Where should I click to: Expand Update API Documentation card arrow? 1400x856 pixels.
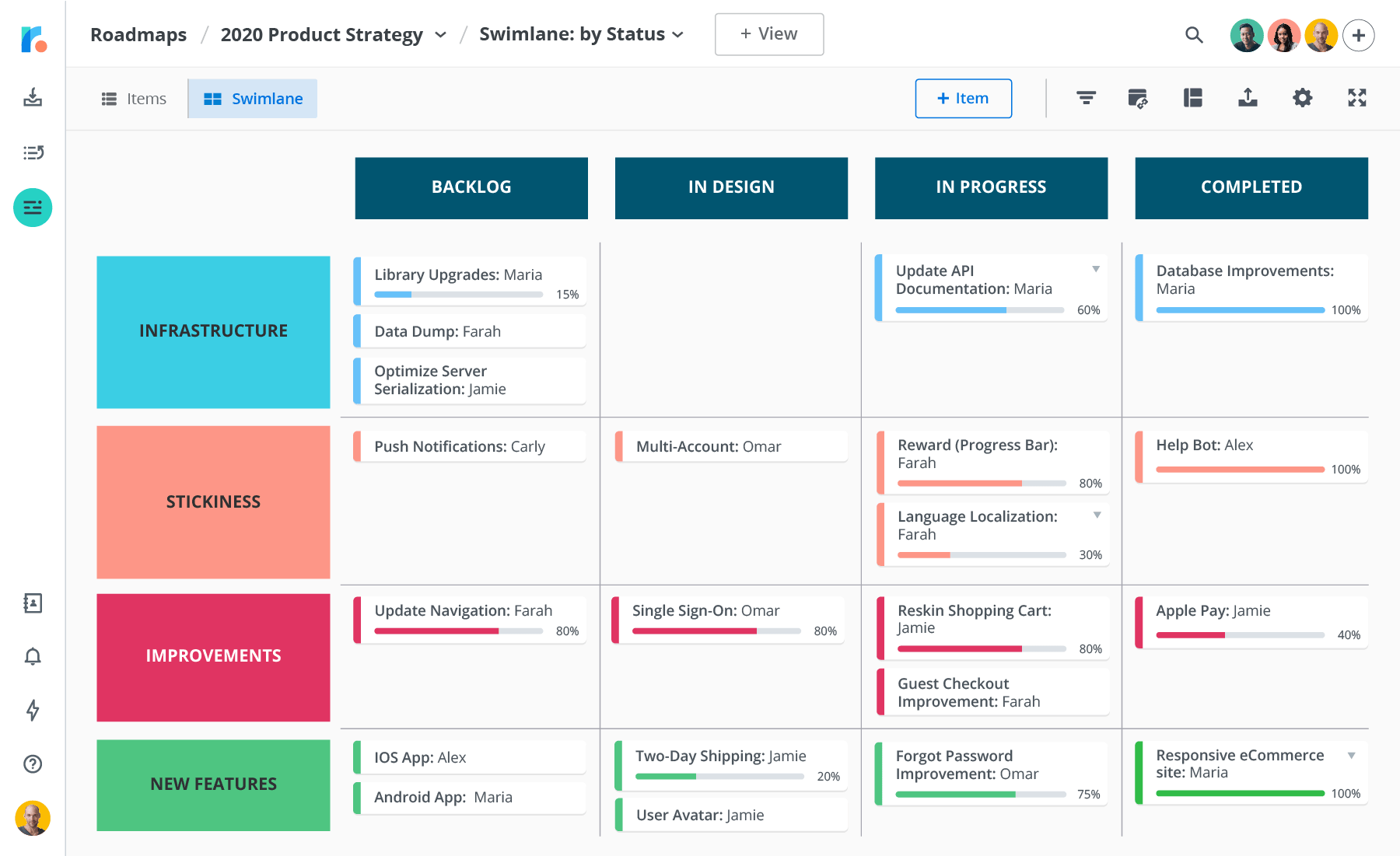(x=1096, y=270)
